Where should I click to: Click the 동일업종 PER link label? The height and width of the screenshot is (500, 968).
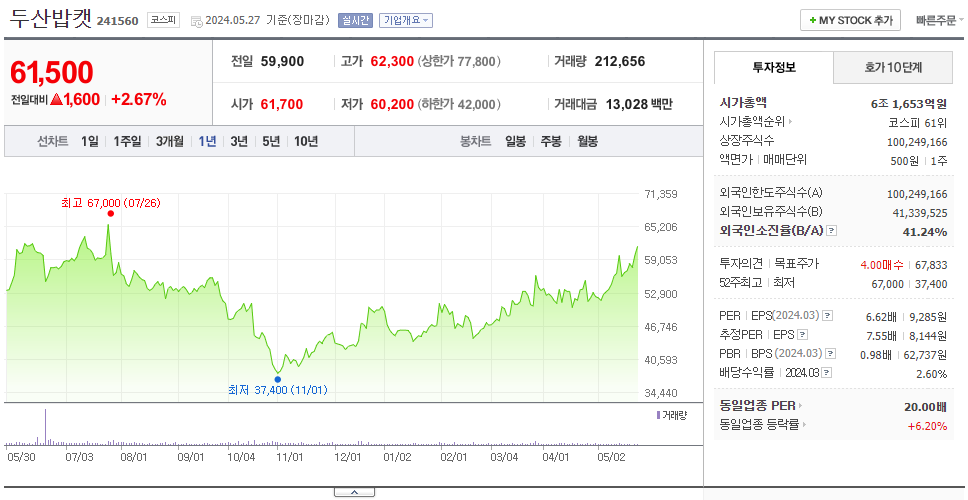click(757, 406)
